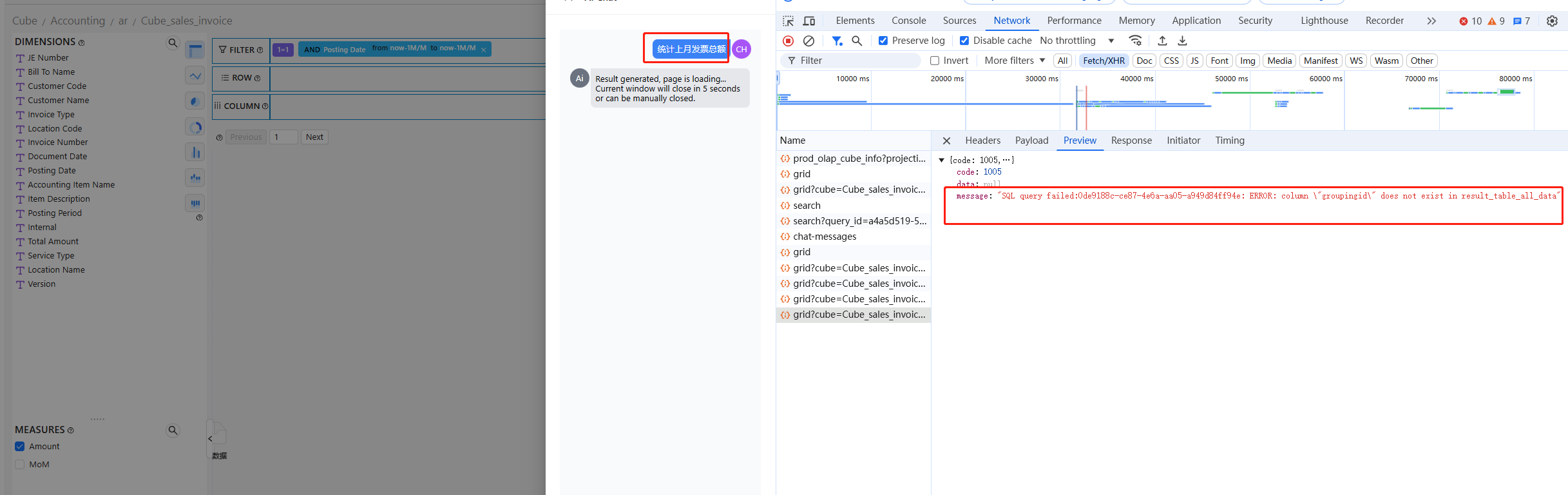This screenshot has height=495, width=1568.
Task: Select the Fetch/XHR request type filter
Action: (x=1104, y=61)
